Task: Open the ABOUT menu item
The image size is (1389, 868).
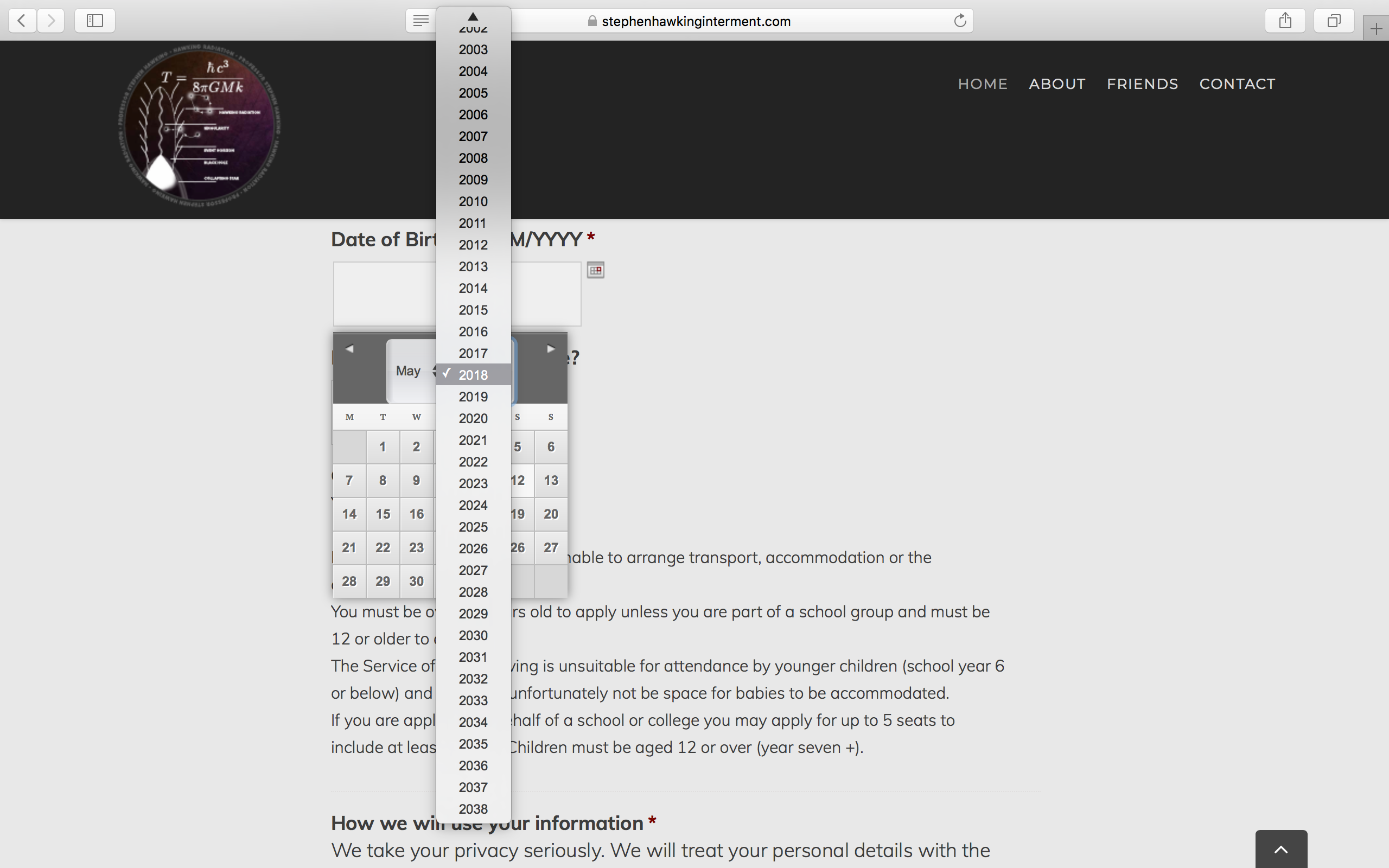Action: coord(1057,84)
